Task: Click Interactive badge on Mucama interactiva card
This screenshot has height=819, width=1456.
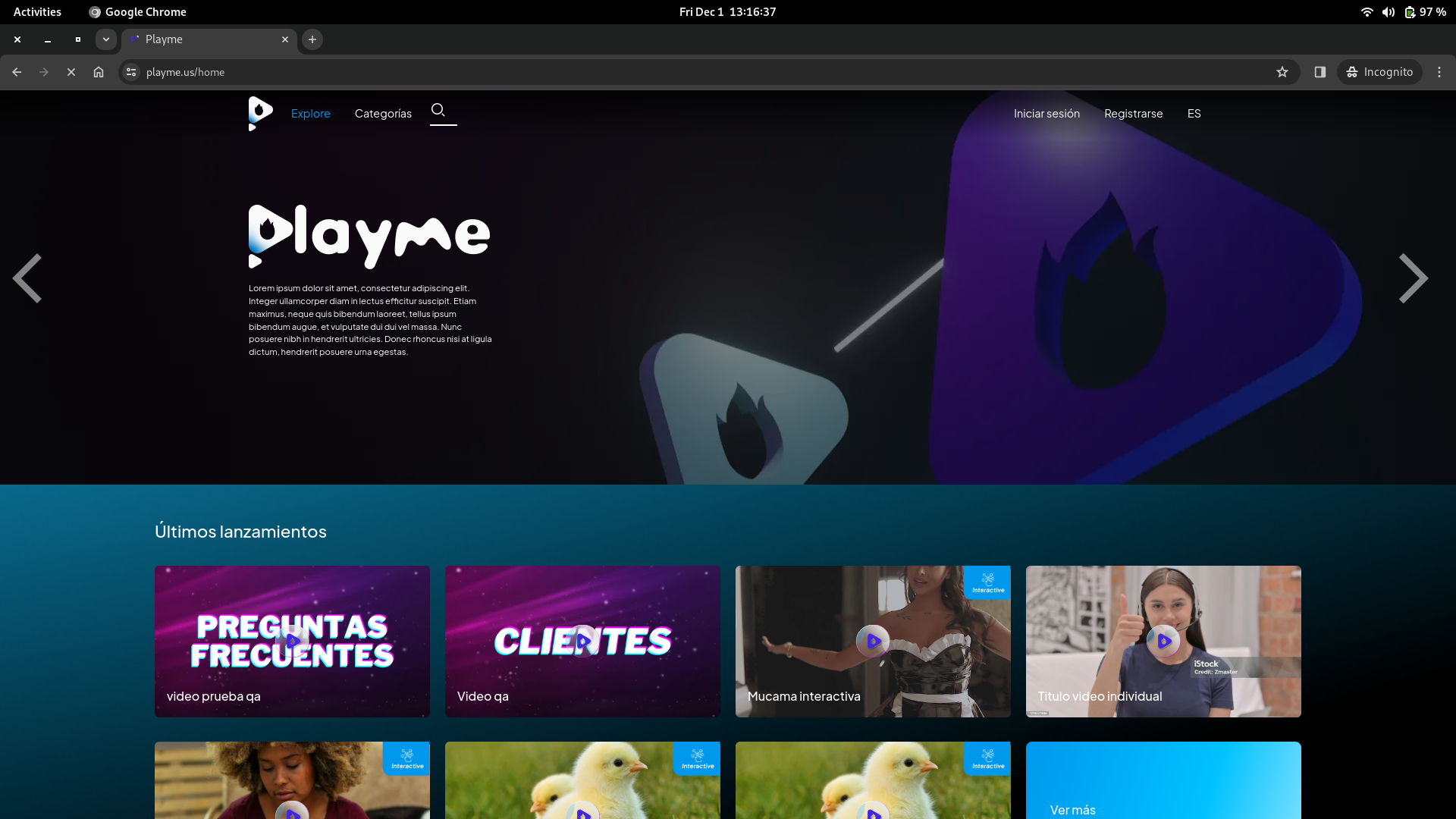Action: point(987,582)
